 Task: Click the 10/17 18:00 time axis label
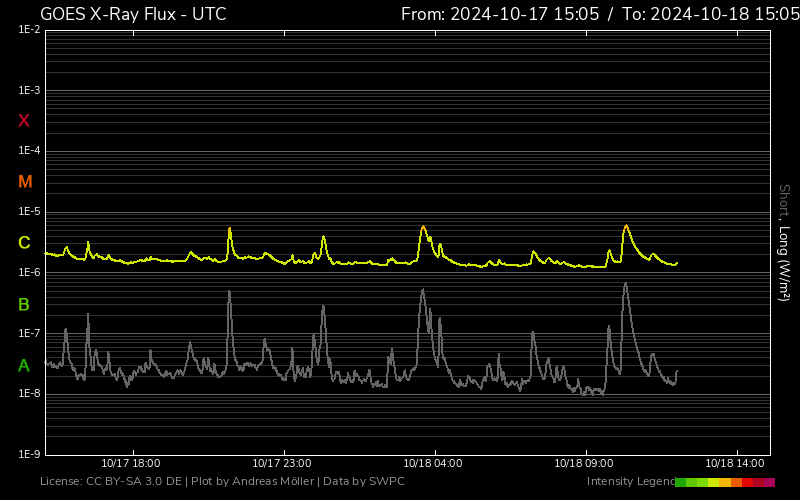(x=132, y=463)
